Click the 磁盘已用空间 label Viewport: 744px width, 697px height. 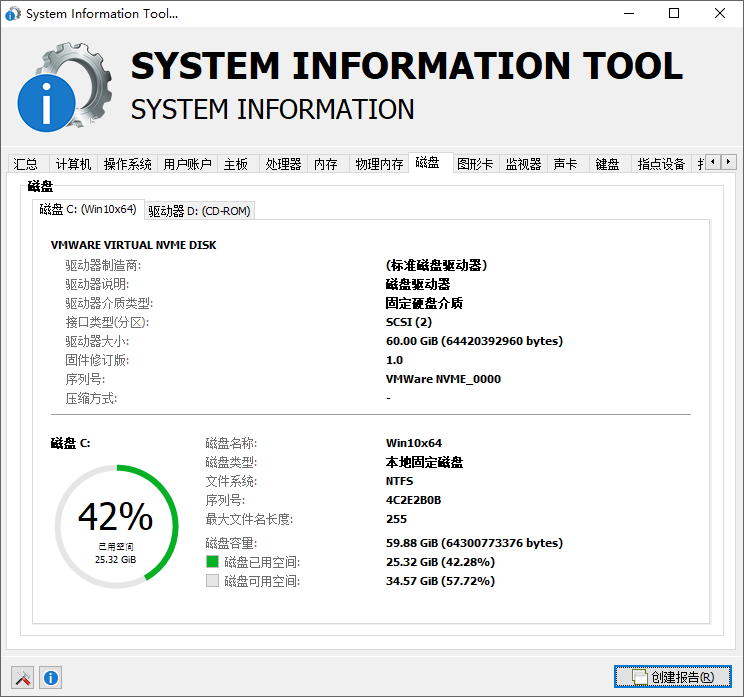coord(262,562)
